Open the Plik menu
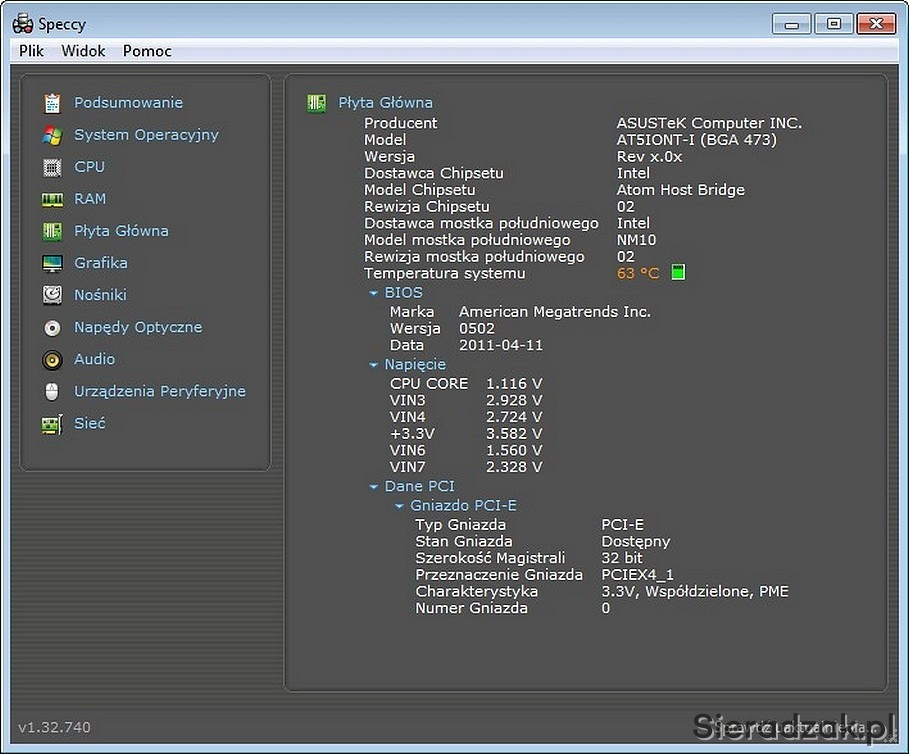 point(31,51)
